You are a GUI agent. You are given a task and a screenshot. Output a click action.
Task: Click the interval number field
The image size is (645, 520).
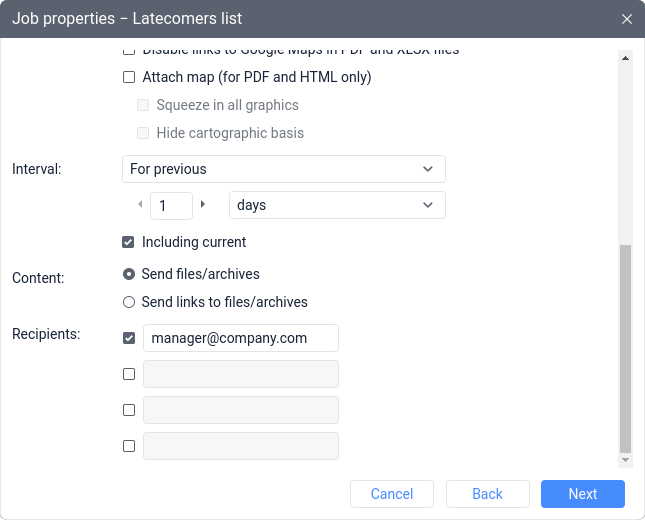coord(172,206)
